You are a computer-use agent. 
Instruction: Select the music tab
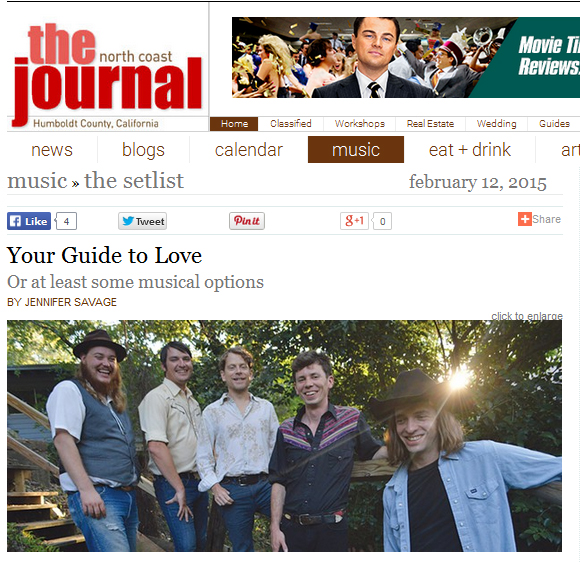356,150
